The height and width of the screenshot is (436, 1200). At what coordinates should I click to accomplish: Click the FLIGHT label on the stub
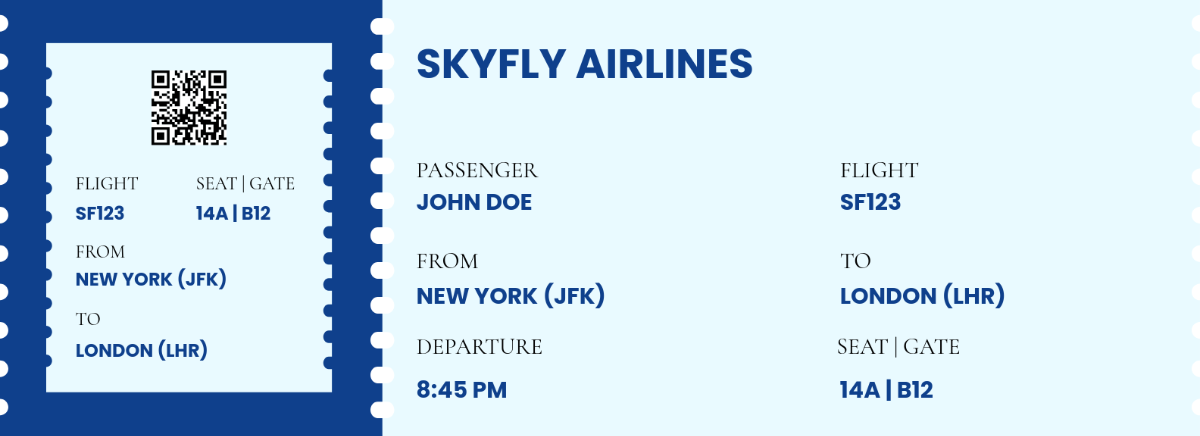coord(107,184)
